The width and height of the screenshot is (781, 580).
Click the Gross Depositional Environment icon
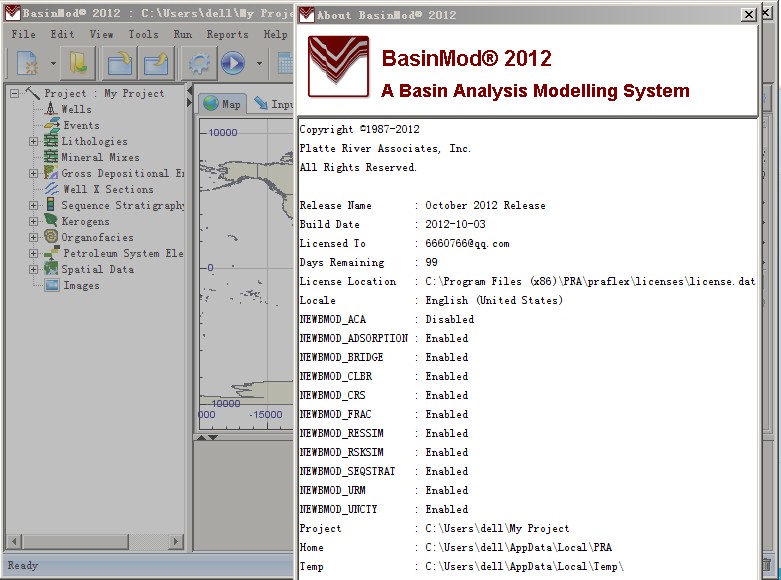[51, 173]
